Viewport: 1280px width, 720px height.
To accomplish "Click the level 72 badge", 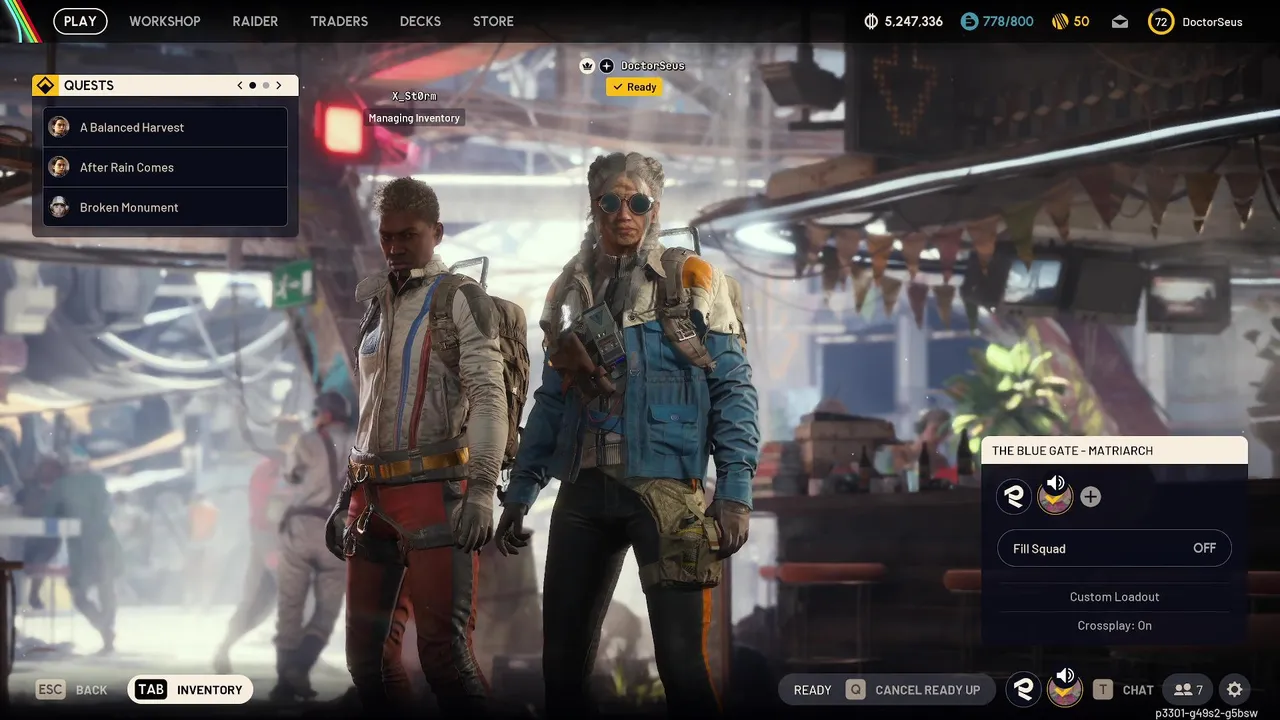I will click(1160, 21).
